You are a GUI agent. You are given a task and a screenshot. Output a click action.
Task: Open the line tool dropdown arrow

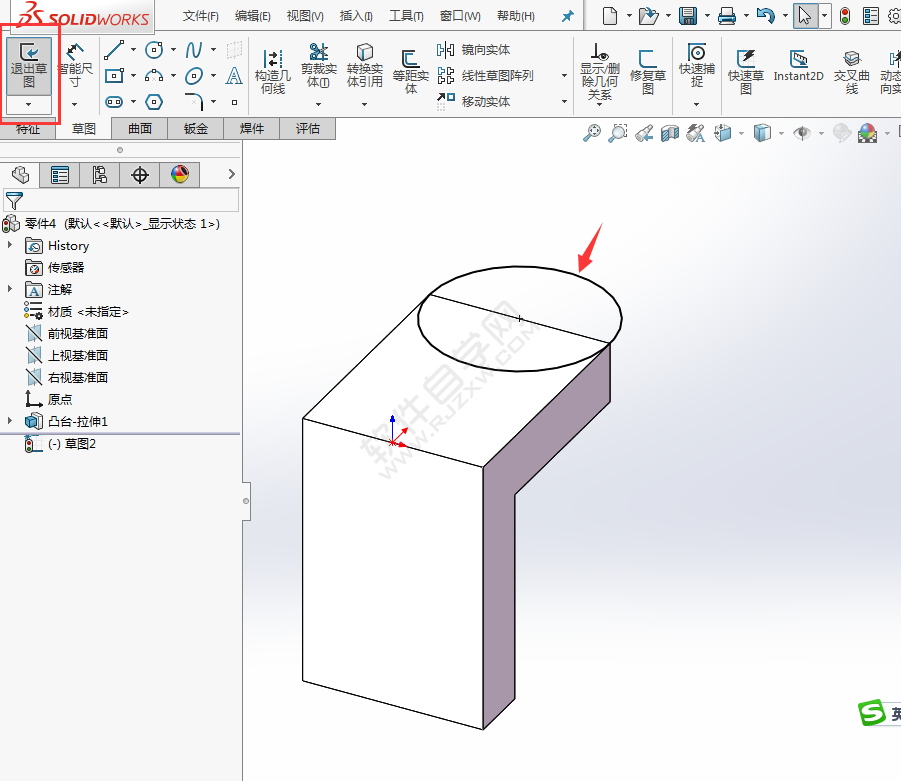pyautogui.click(x=133, y=50)
